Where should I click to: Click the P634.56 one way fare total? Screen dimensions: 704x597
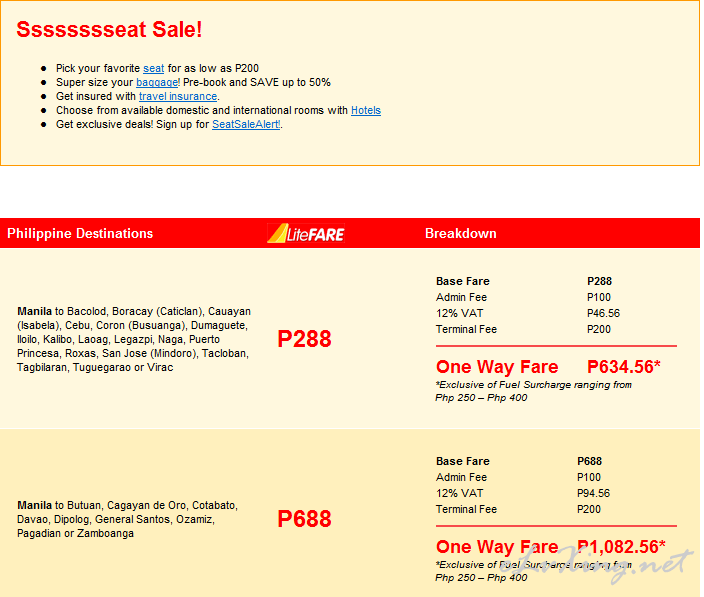(624, 367)
